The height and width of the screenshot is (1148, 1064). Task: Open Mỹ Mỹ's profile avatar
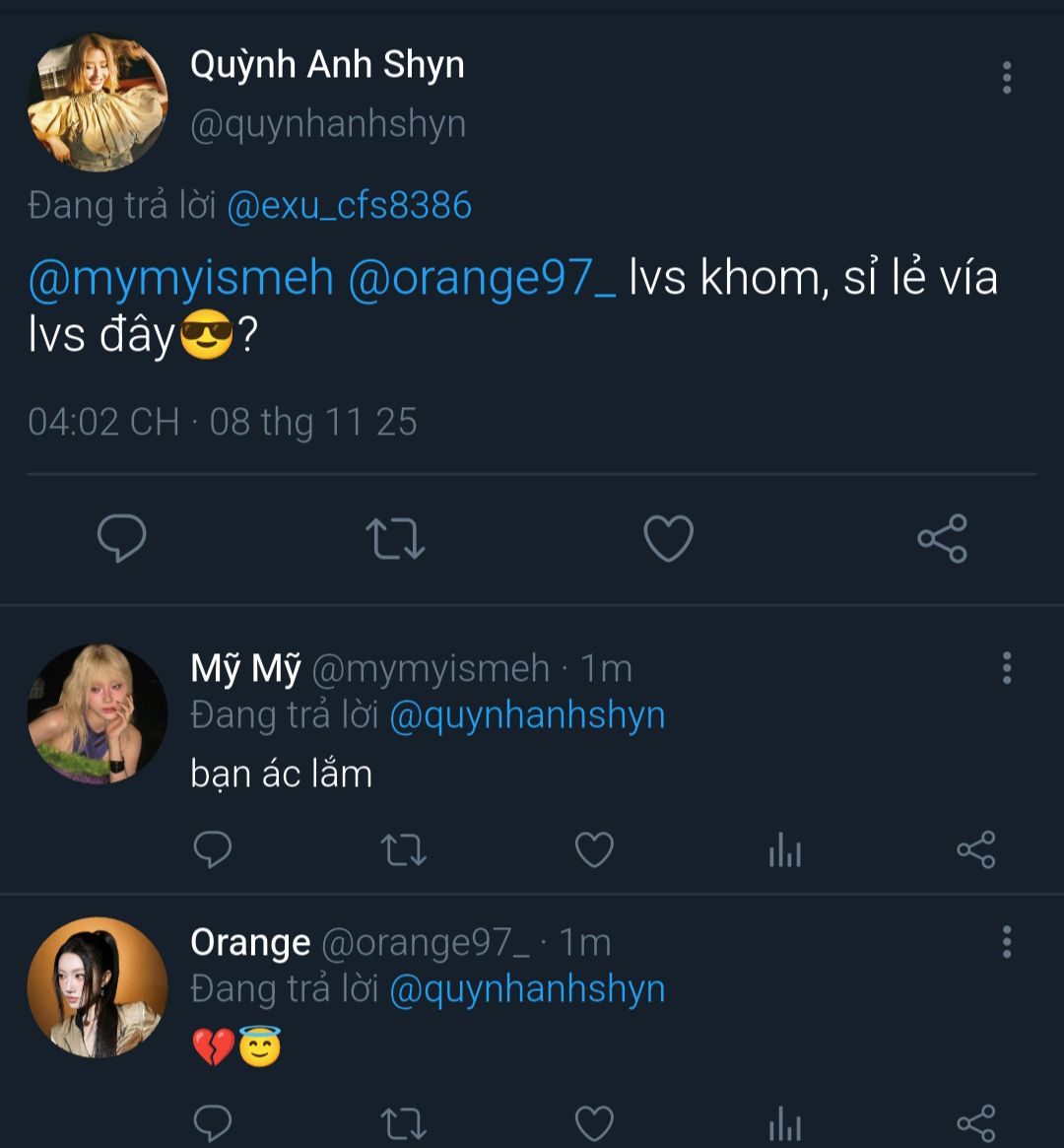97,714
